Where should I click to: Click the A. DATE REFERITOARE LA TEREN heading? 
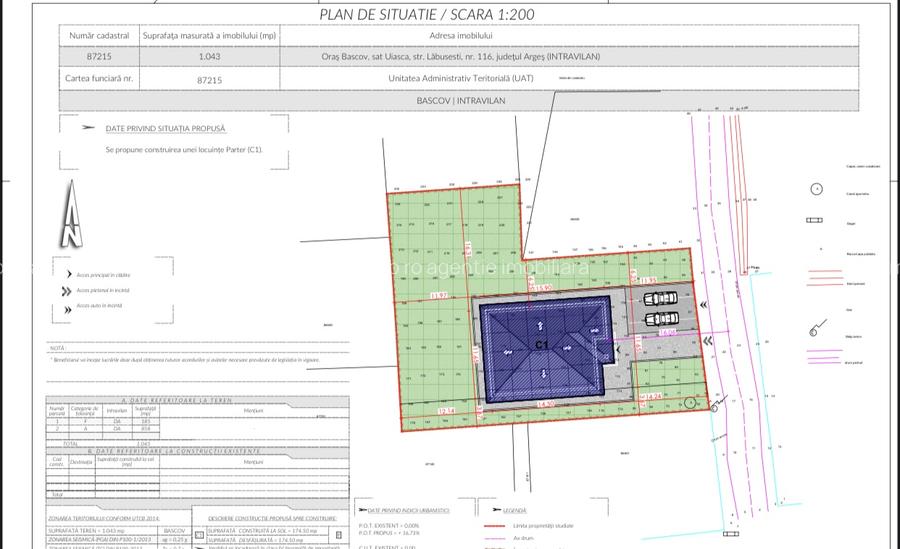pos(177,400)
